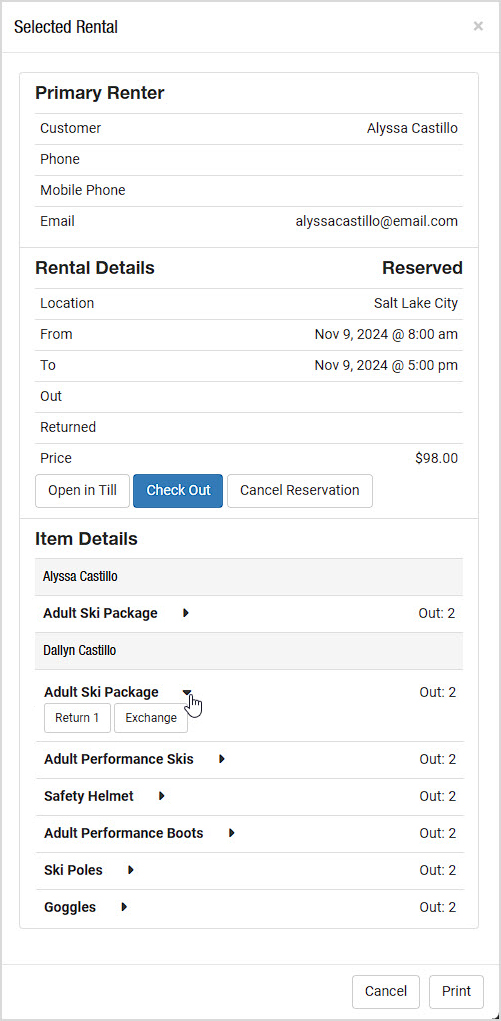Click the Adult Performance Skis item label
Image resolution: width=501 pixels, height=1021 pixels.
tap(119, 759)
